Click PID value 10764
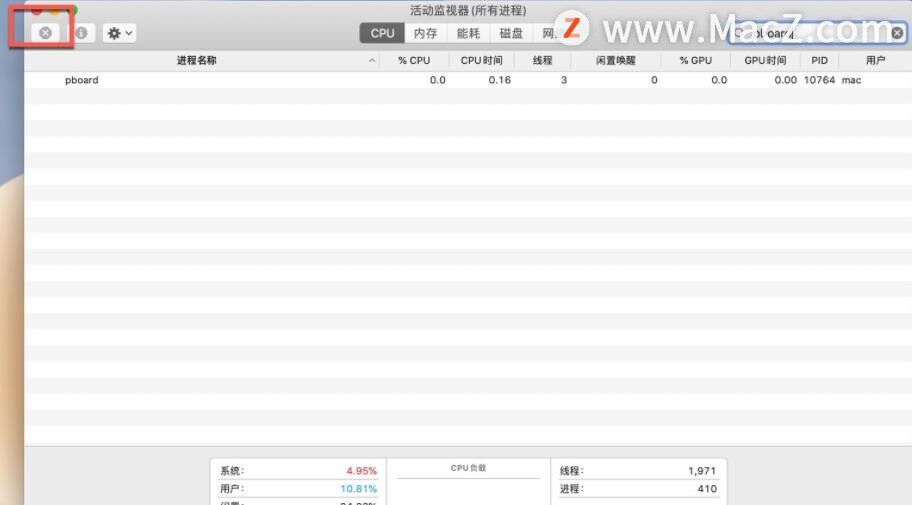Image resolution: width=912 pixels, height=505 pixels. click(x=820, y=80)
